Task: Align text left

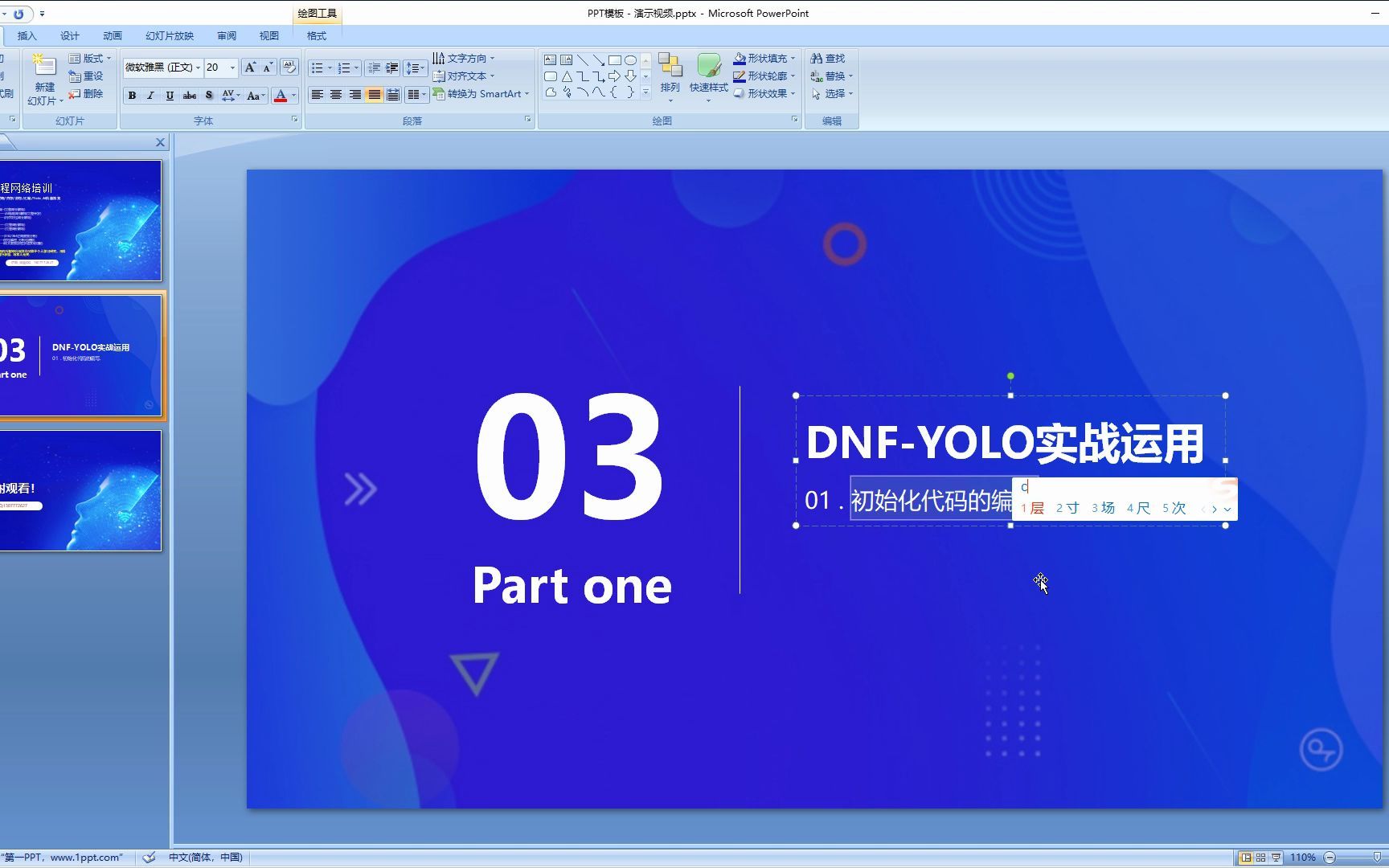Action: [x=317, y=95]
